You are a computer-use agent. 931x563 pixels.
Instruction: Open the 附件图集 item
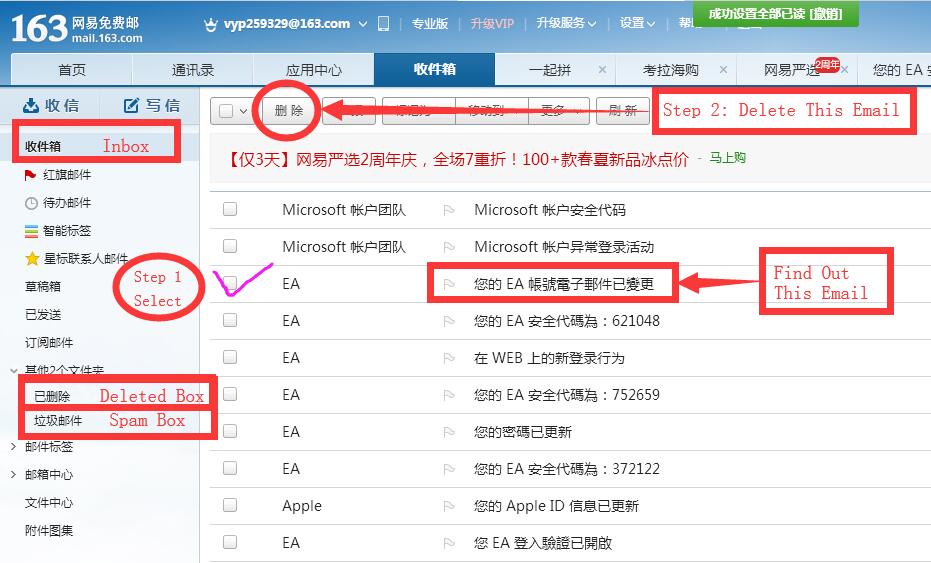coord(49,530)
